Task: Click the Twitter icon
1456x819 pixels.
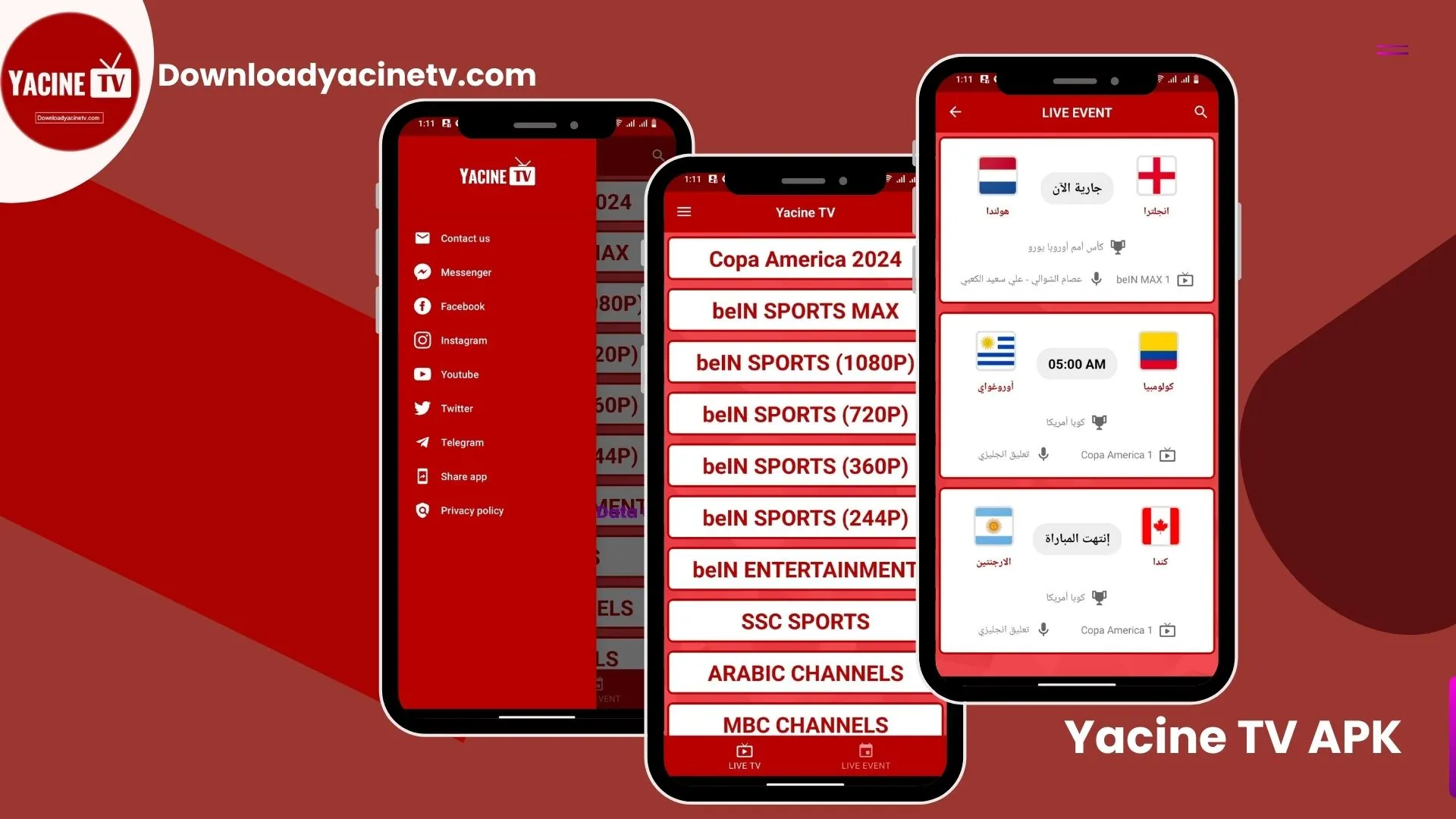Action: click(422, 408)
